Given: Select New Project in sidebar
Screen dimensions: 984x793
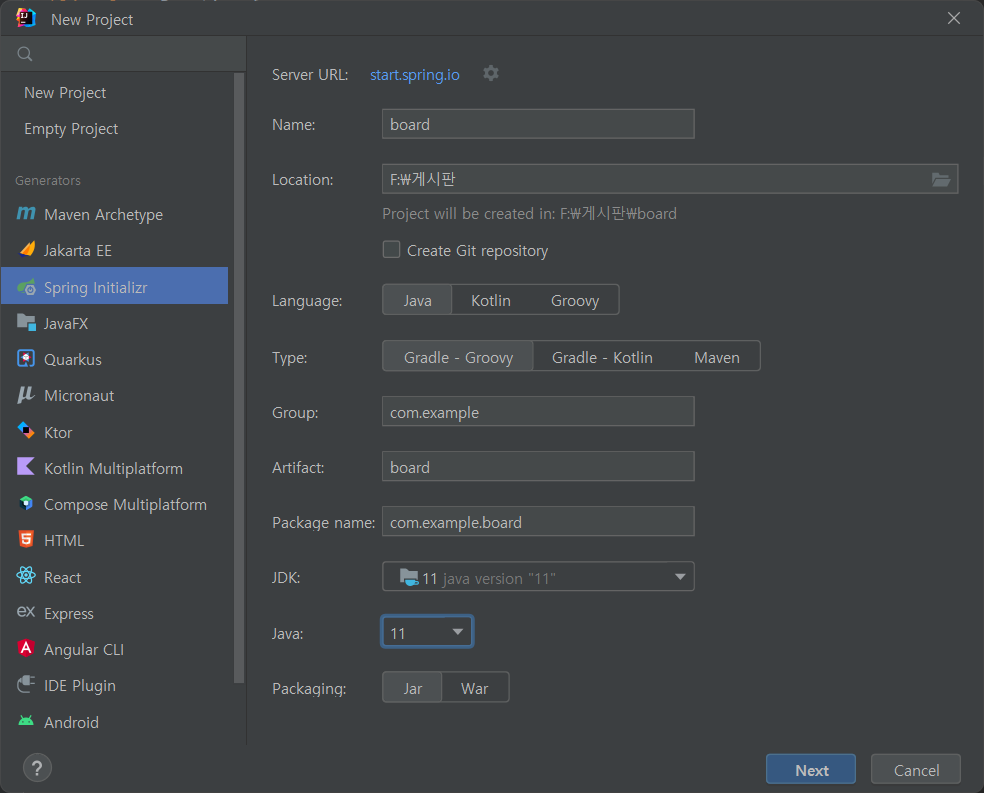Looking at the screenshot, I should pyautogui.click(x=65, y=92).
